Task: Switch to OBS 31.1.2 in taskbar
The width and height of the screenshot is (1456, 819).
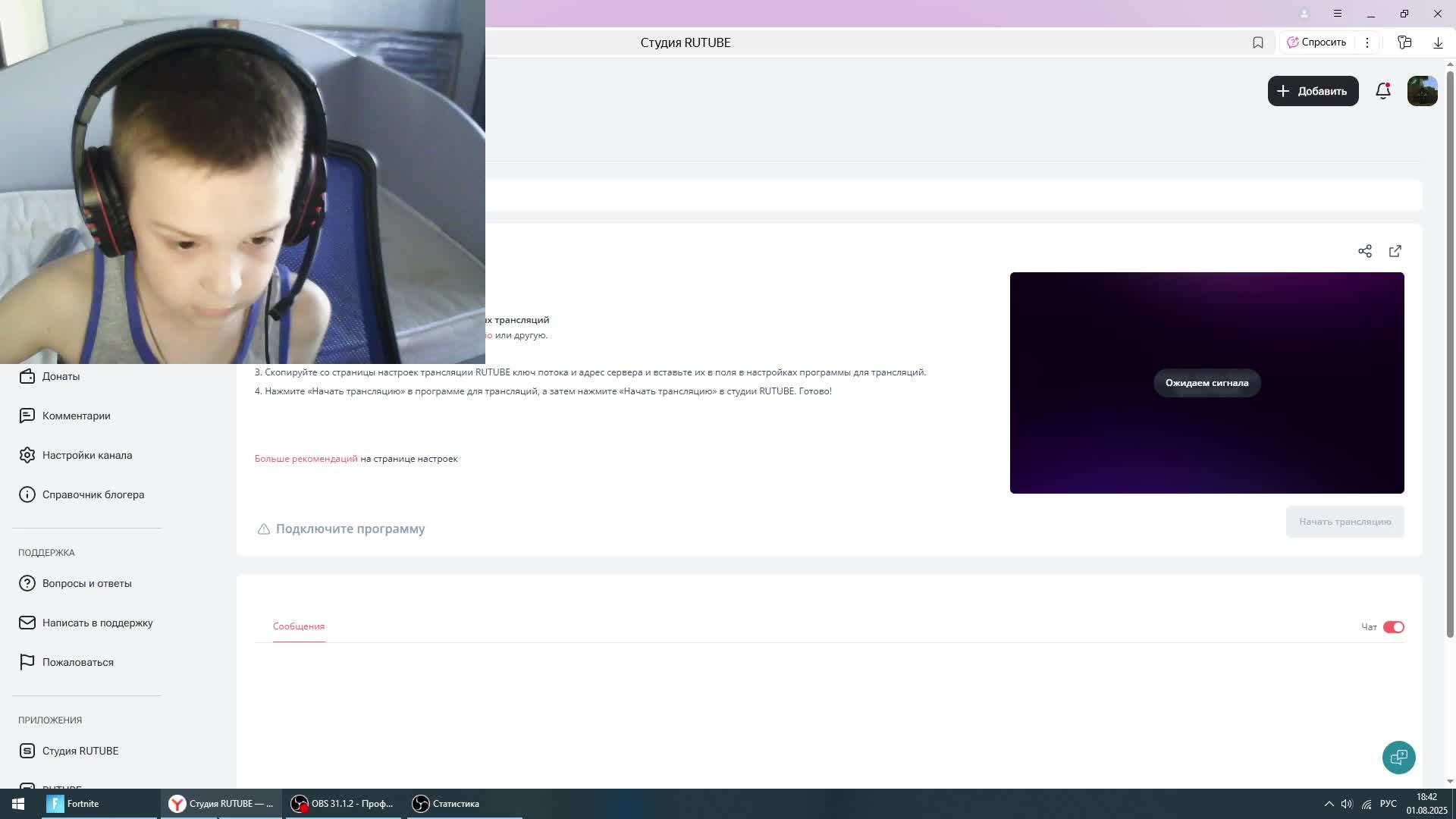Action: coord(342,804)
